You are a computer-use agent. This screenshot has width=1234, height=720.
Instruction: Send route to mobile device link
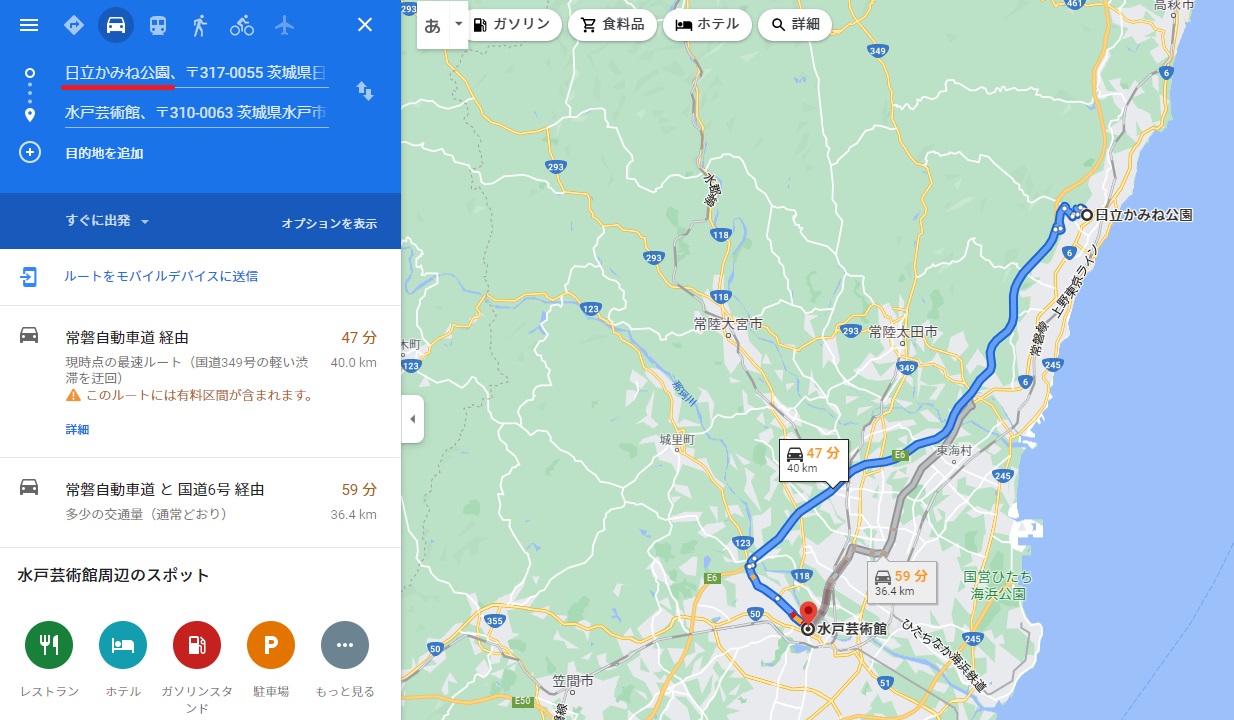point(161,276)
